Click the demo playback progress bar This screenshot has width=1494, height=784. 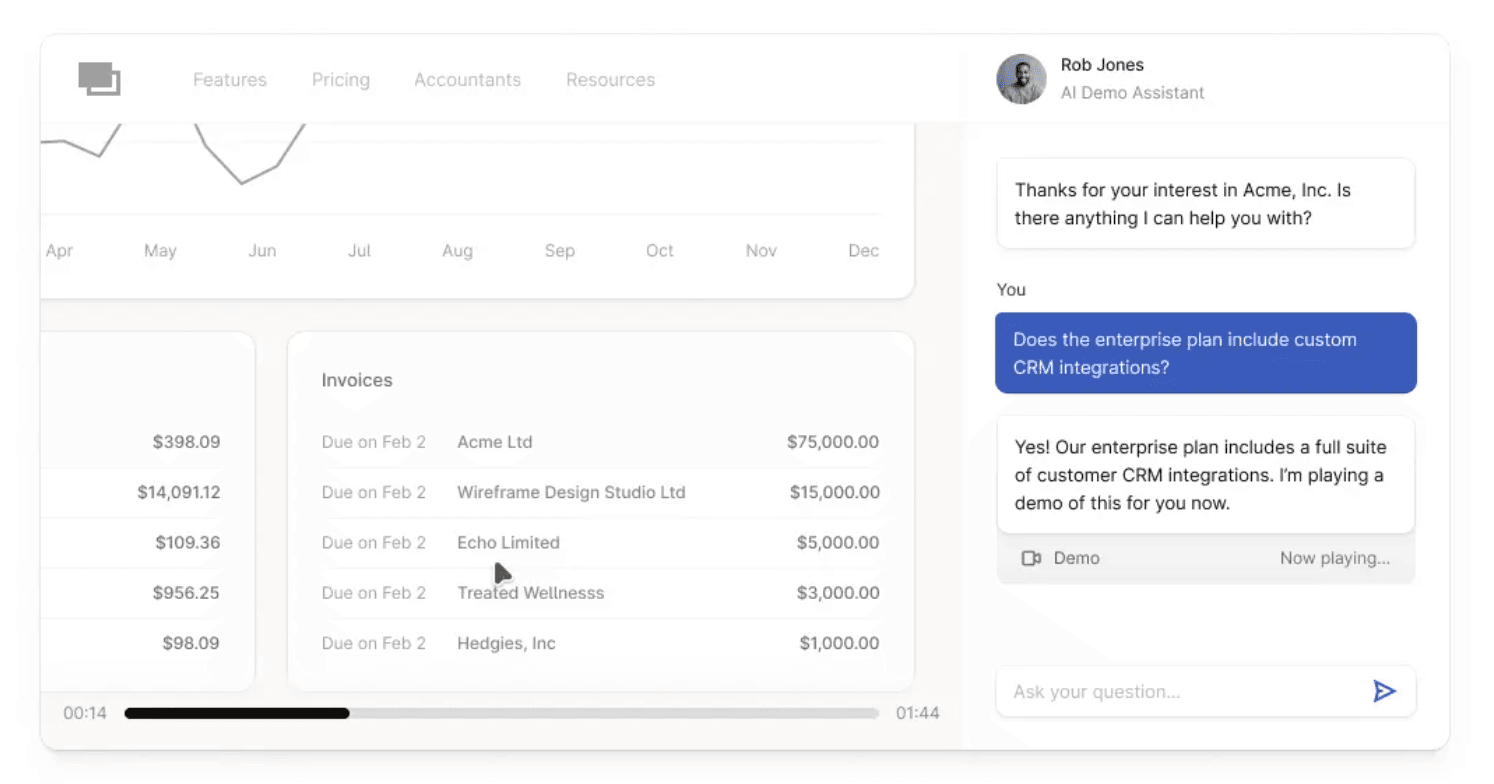(500, 713)
